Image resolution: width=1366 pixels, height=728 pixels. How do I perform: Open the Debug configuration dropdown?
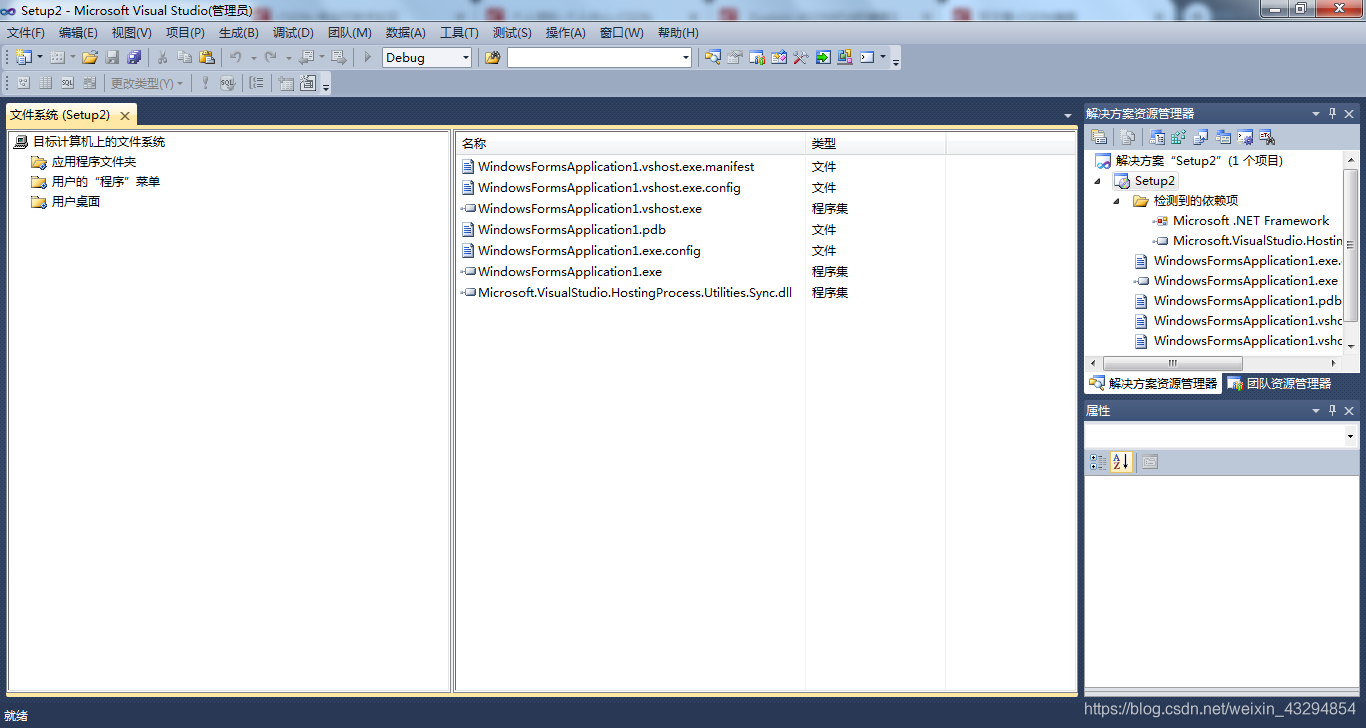(466, 58)
